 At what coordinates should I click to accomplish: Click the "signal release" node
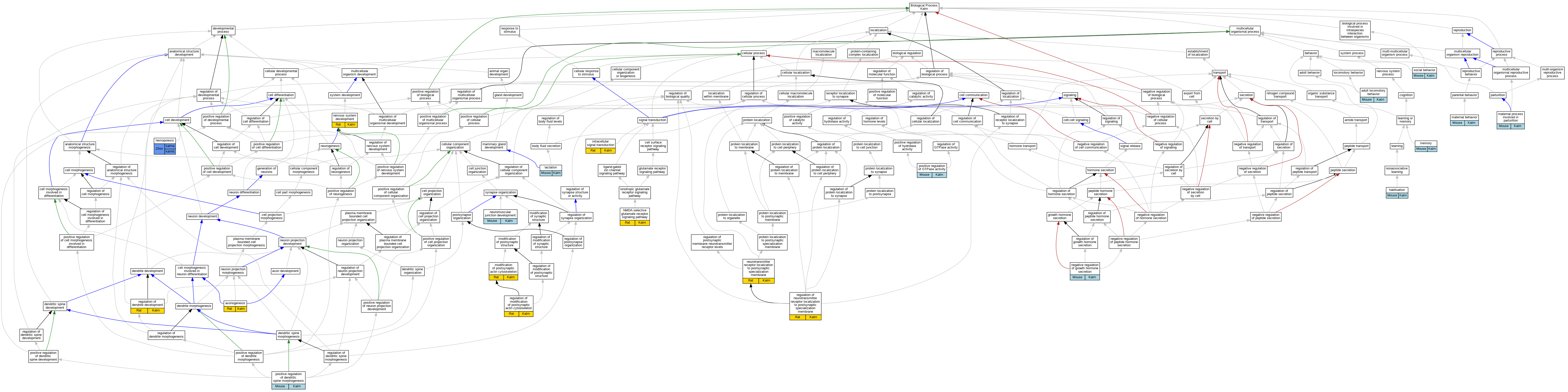(x=1130, y=146)
